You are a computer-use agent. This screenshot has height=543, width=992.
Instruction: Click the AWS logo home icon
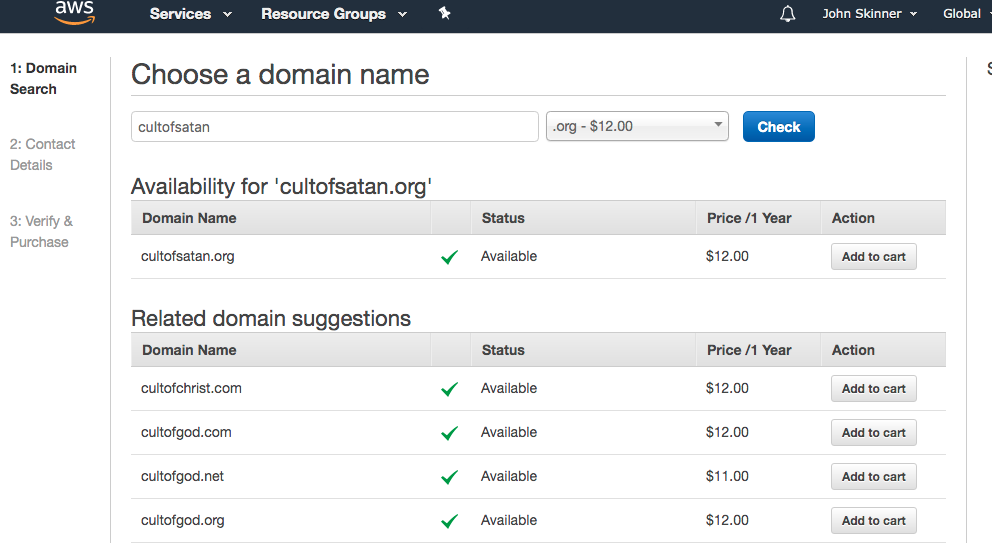pyautogui.click(x=75, y=12)
